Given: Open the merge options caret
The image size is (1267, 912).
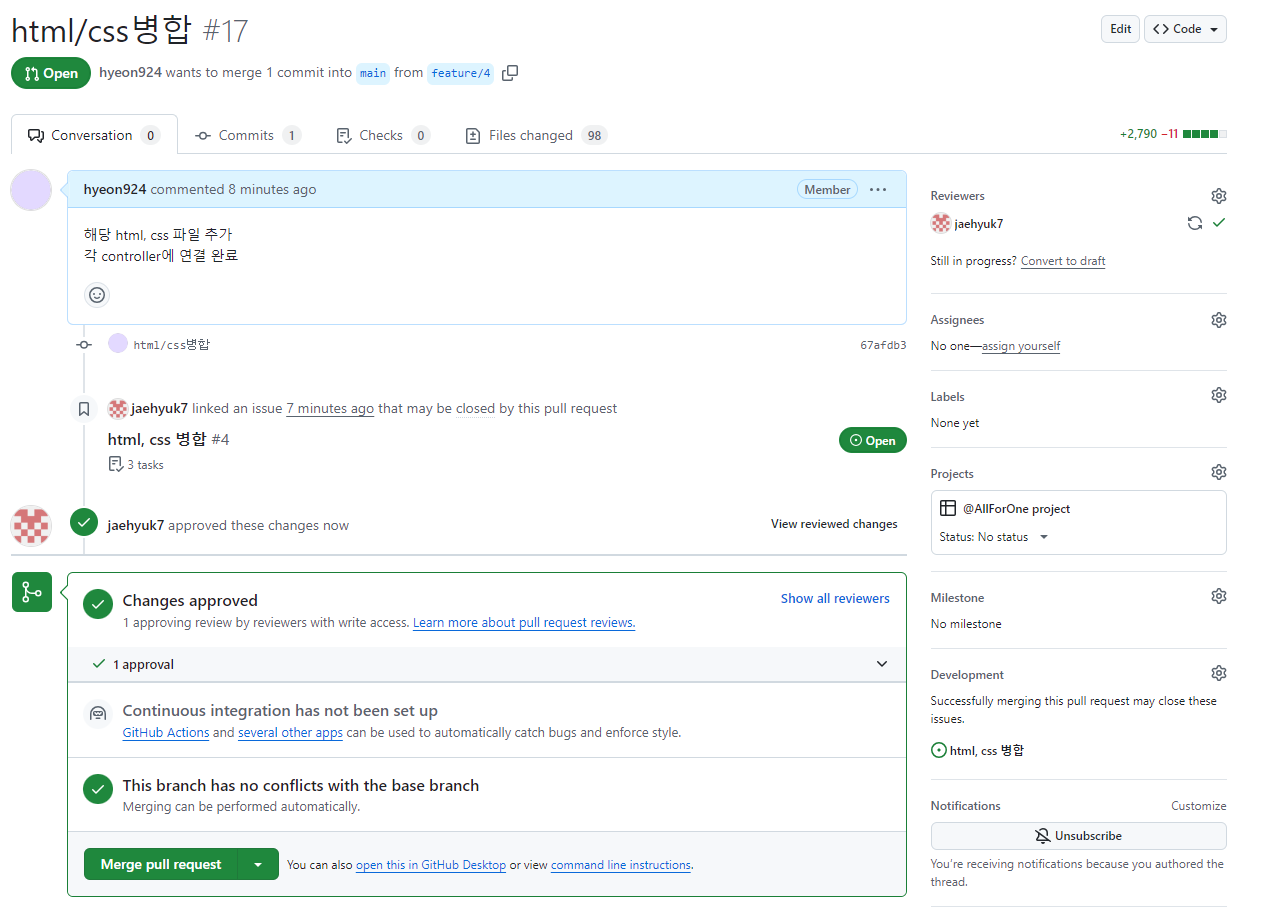Looking at the screenshot, I should click(260, 863).
